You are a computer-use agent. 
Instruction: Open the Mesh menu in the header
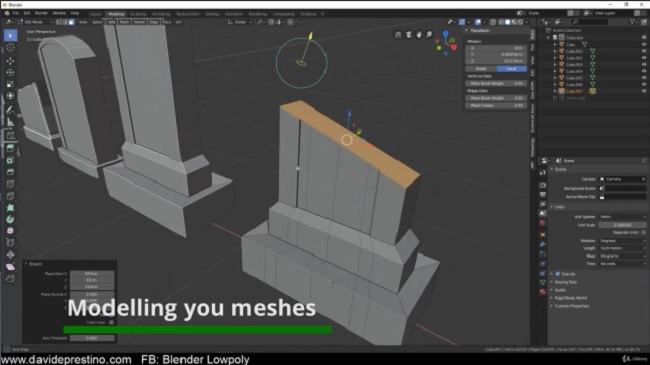(124, 22)
